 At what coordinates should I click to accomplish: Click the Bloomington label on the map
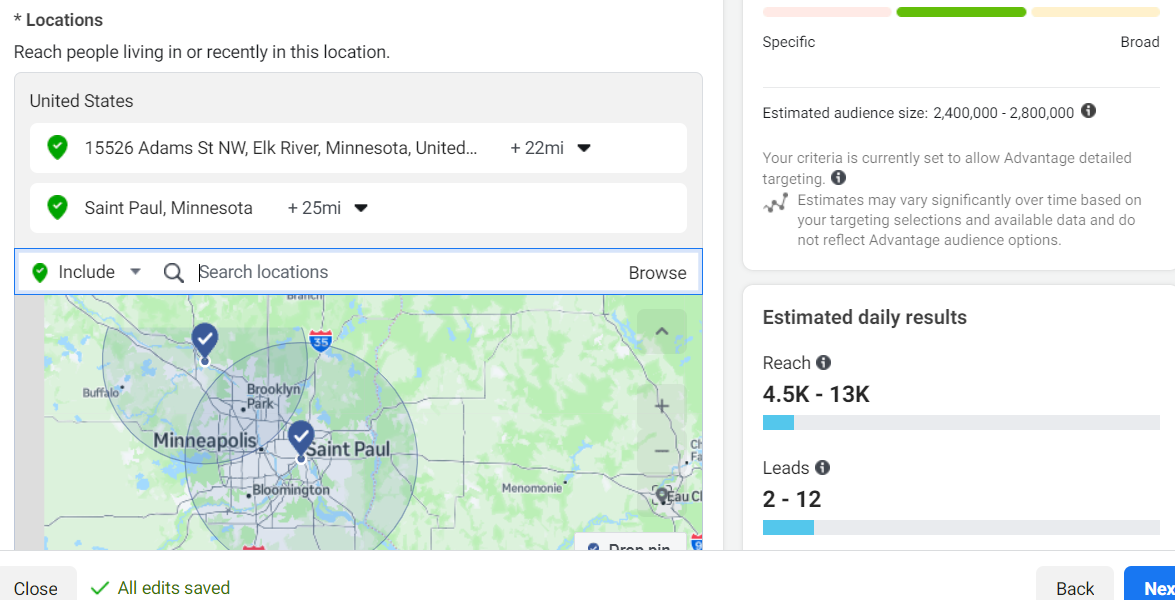tap(290, 490)
